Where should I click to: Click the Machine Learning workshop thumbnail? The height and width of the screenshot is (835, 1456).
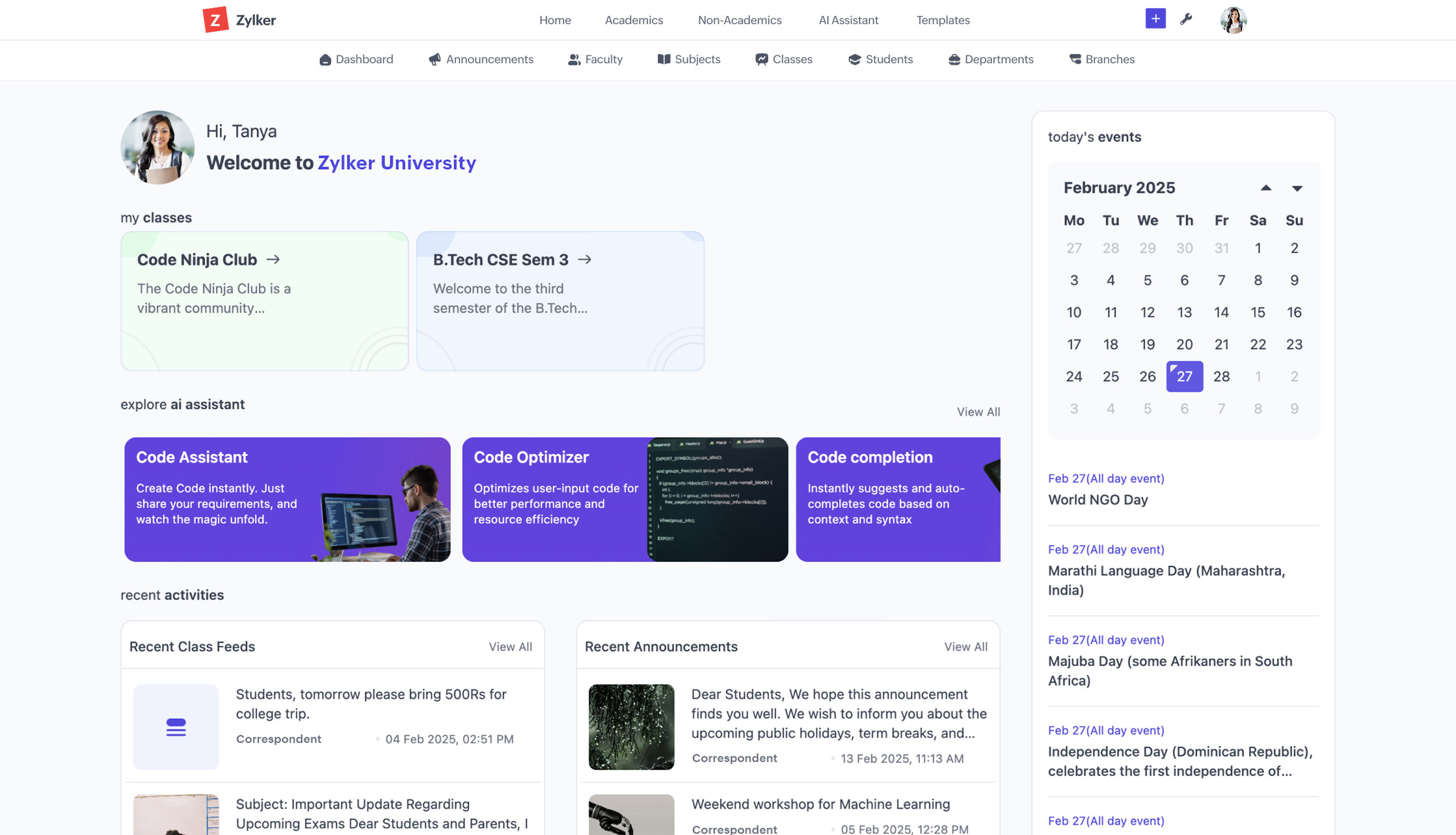[x=631, y=814]
